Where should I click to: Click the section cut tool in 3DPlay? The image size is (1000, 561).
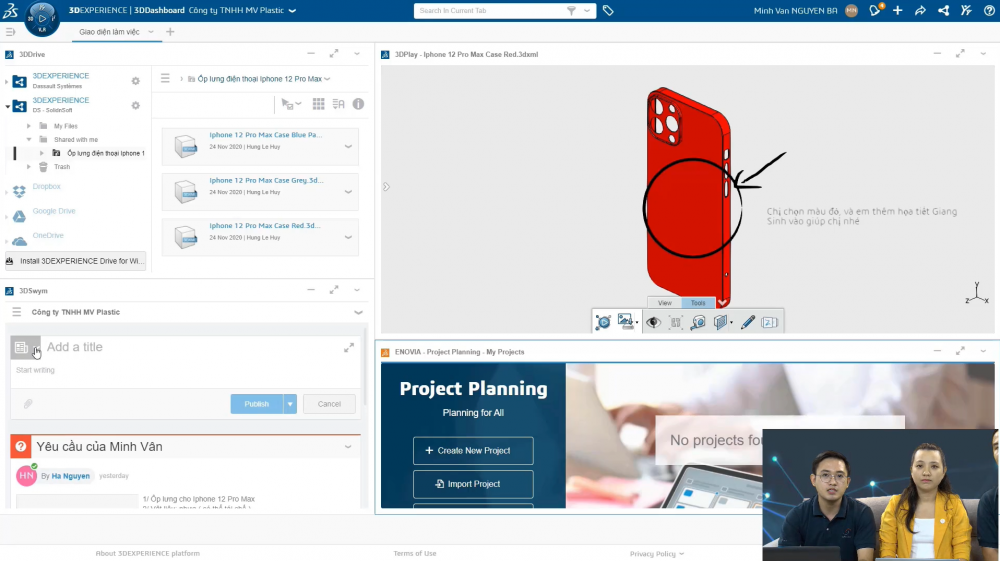(x=721, y=322)
